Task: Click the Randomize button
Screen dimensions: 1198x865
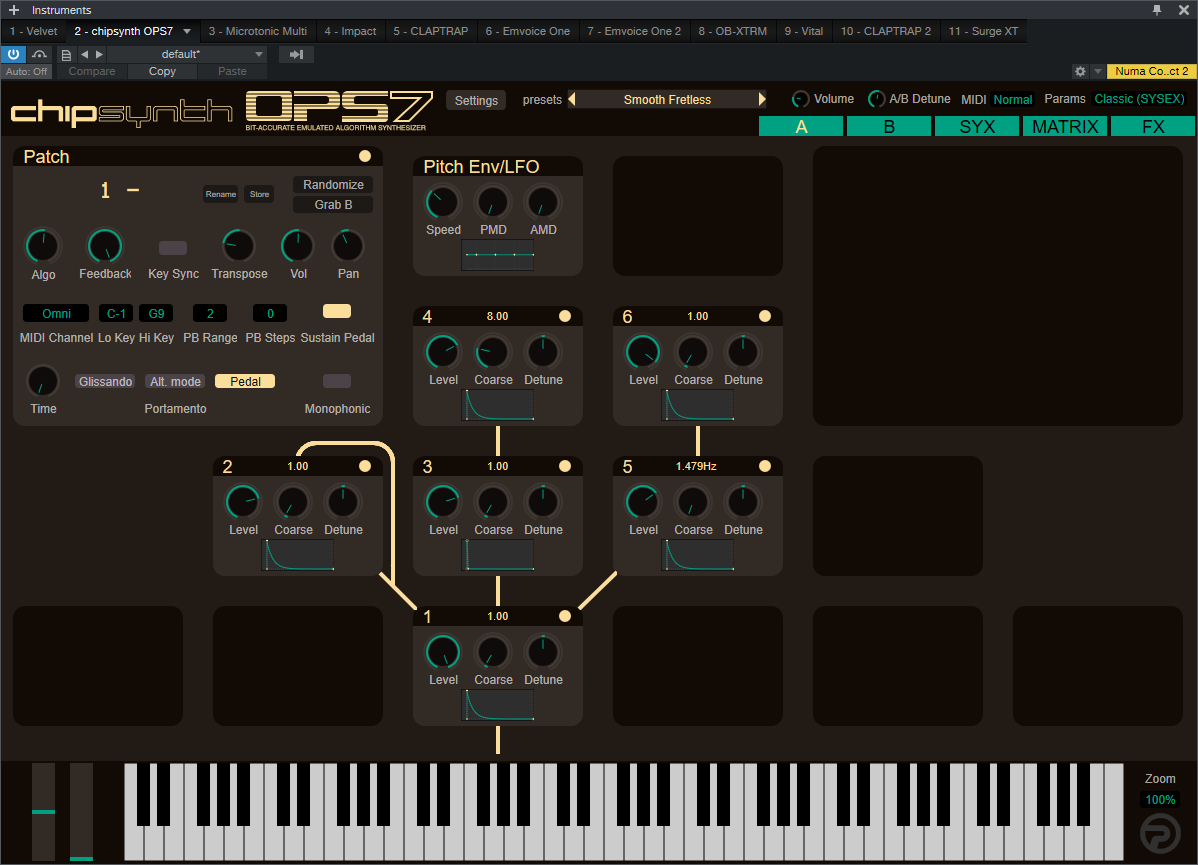Action: pos(333,185)
